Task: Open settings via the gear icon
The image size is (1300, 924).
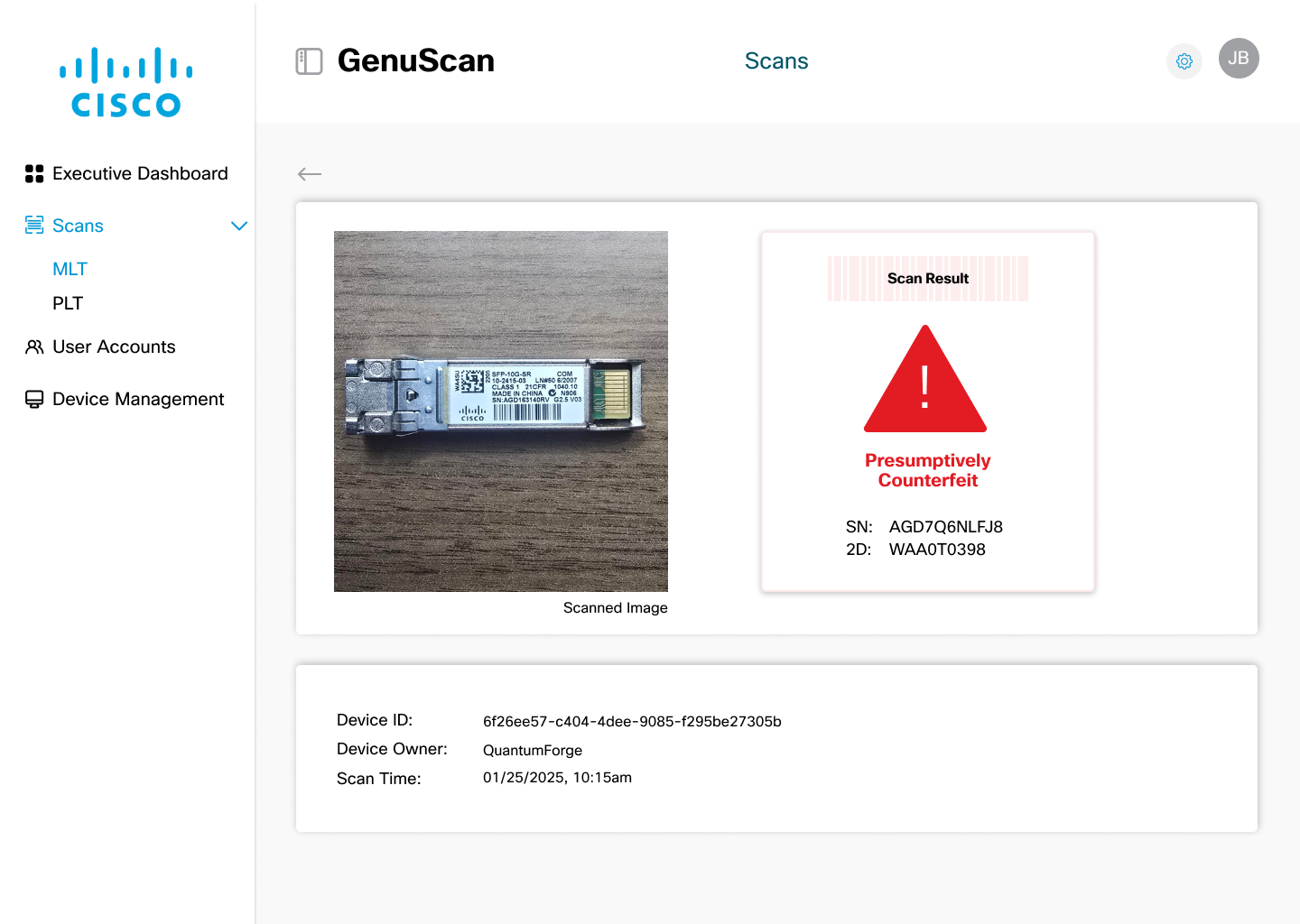Action: click(x=1184, y=61)
